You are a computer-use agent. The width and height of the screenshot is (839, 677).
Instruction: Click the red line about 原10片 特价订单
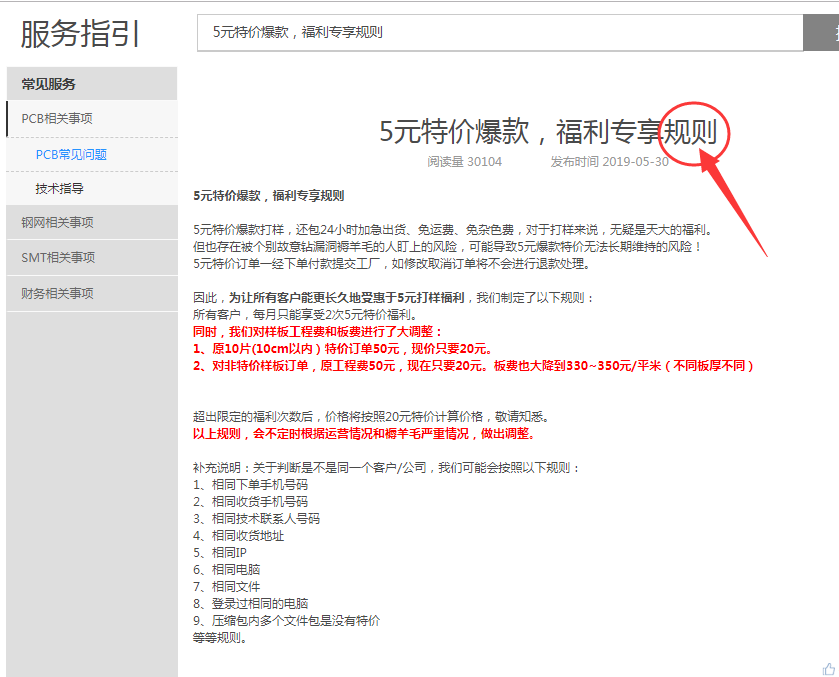(x=342, y=348)
